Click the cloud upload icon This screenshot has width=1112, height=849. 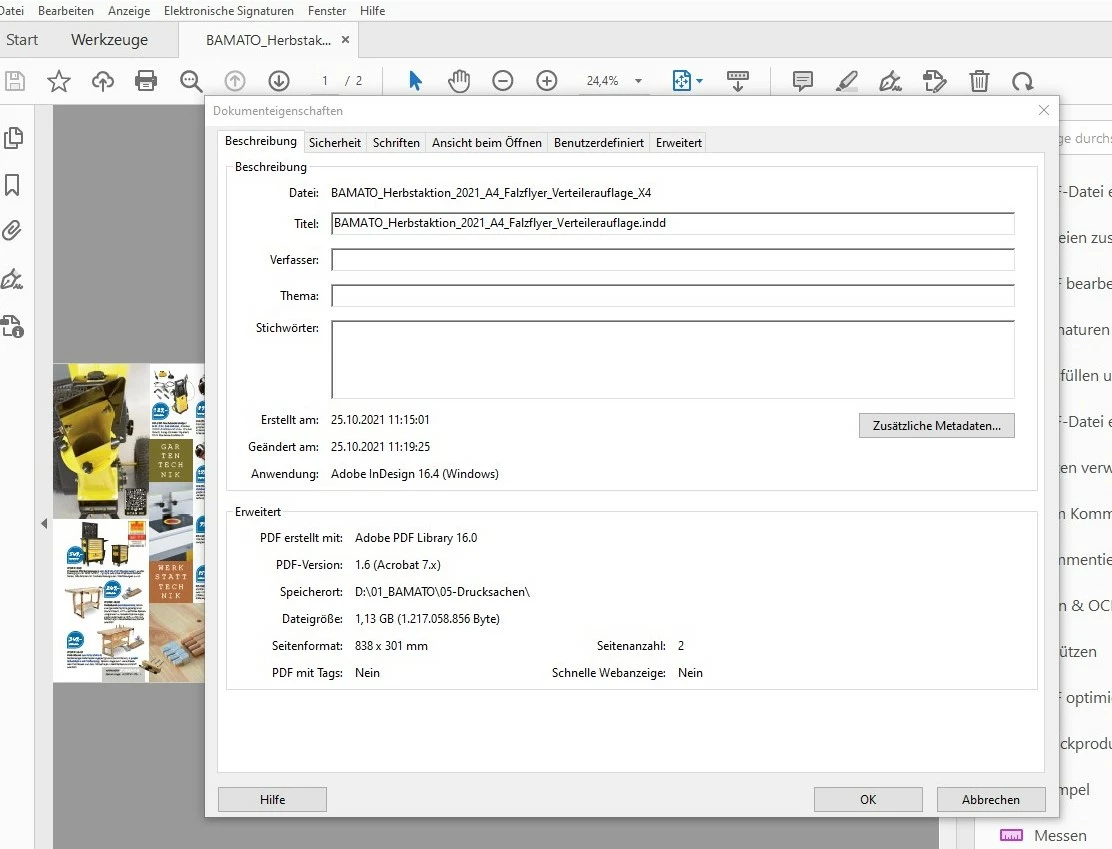(x=103, y=81)
